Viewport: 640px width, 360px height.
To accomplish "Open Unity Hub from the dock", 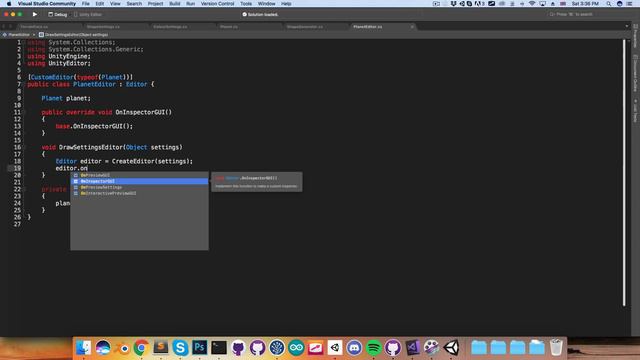I will tap(335, 348).
